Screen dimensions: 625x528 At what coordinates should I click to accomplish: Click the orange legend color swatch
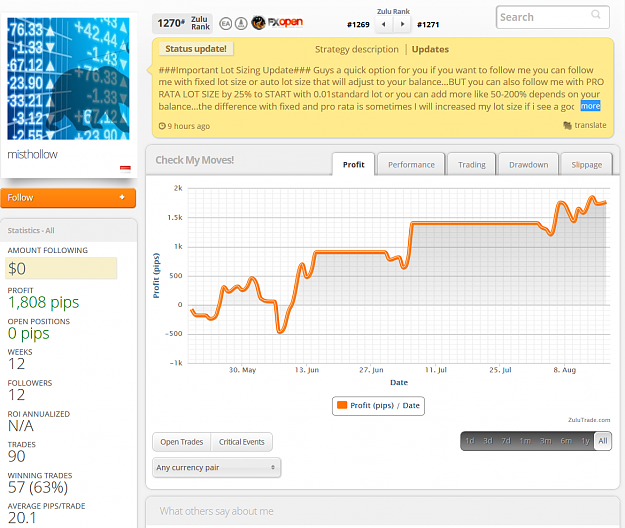click(x=342, y=405)
